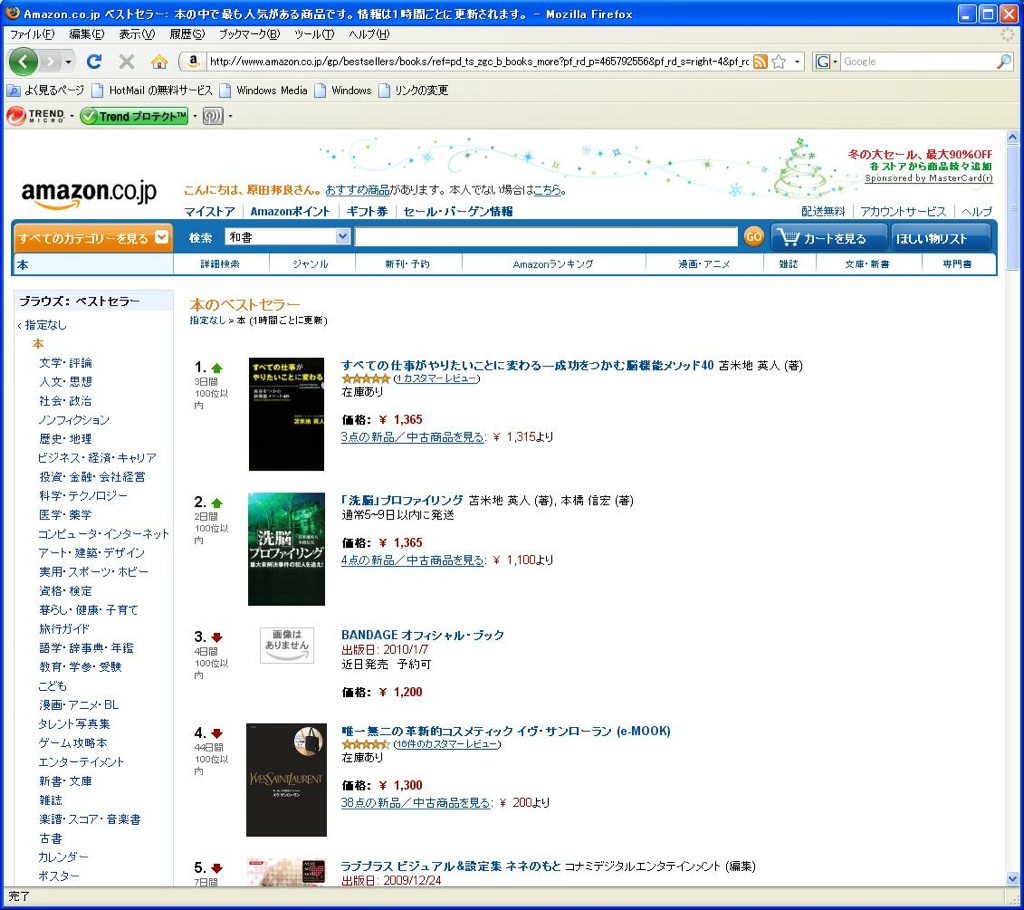Click the Amazonポイント link
Screen dimensions: 1024x910
click(290, 211)
